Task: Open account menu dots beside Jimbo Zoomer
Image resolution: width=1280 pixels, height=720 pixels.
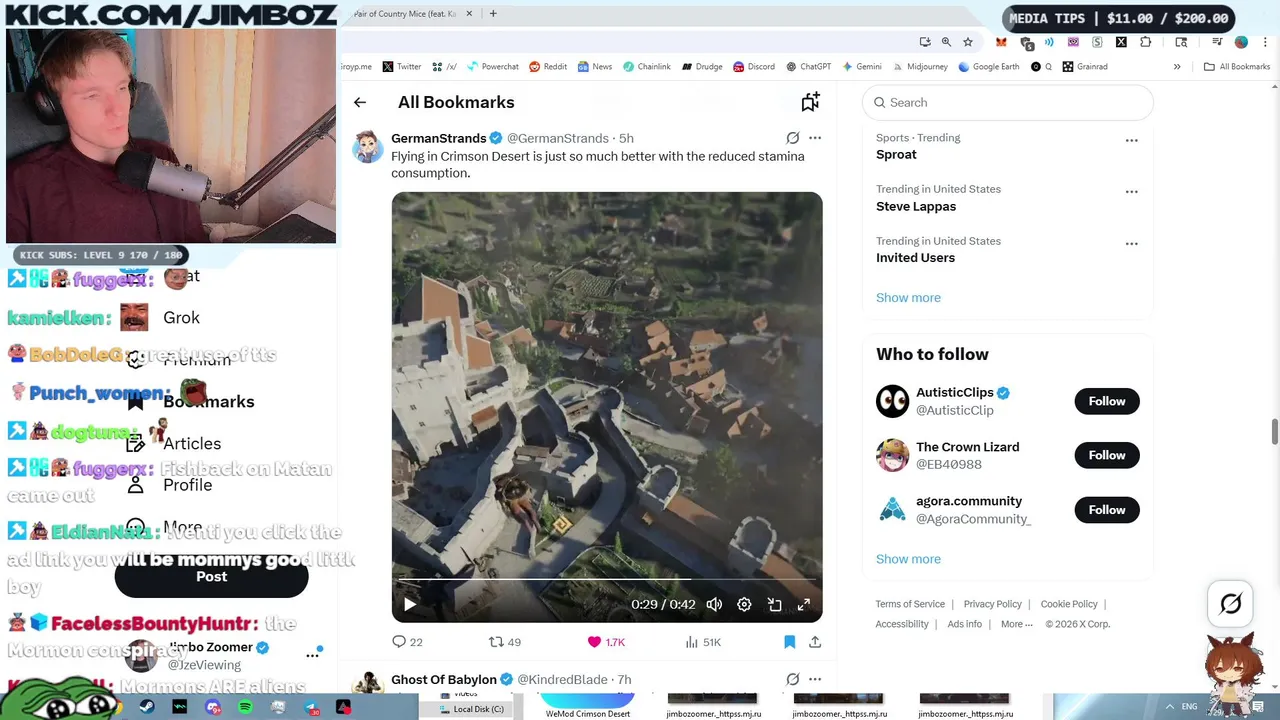Action: click(312, 655)
